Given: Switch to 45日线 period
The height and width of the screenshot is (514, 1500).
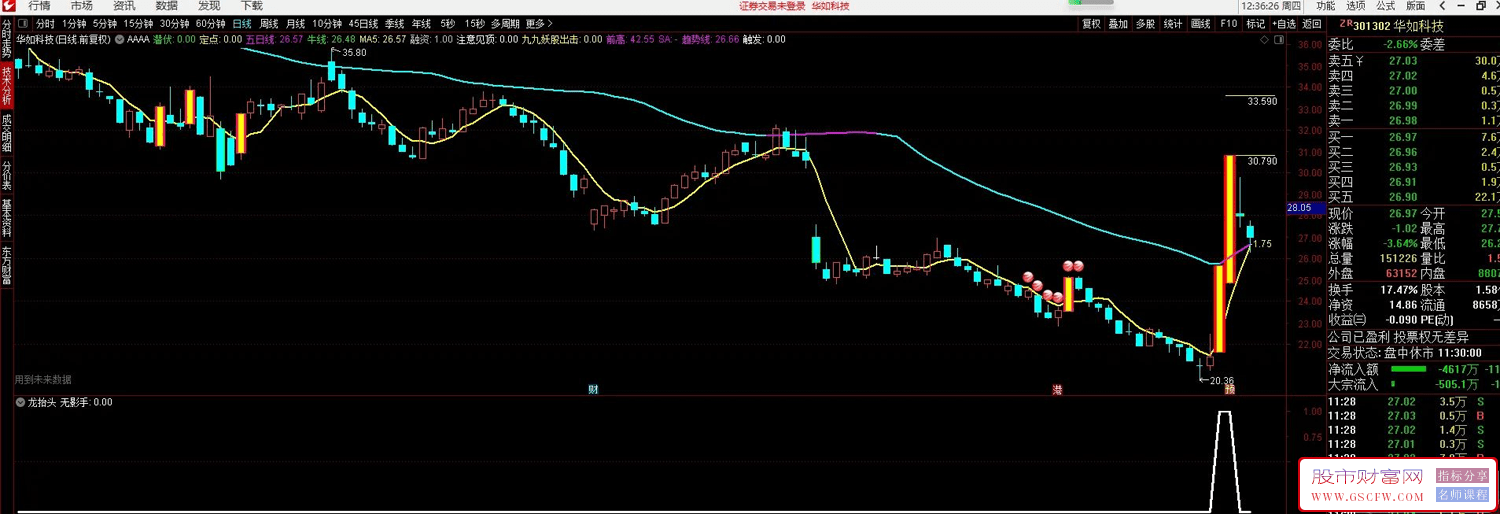Looking at the screenshot, I should [363, 23].
